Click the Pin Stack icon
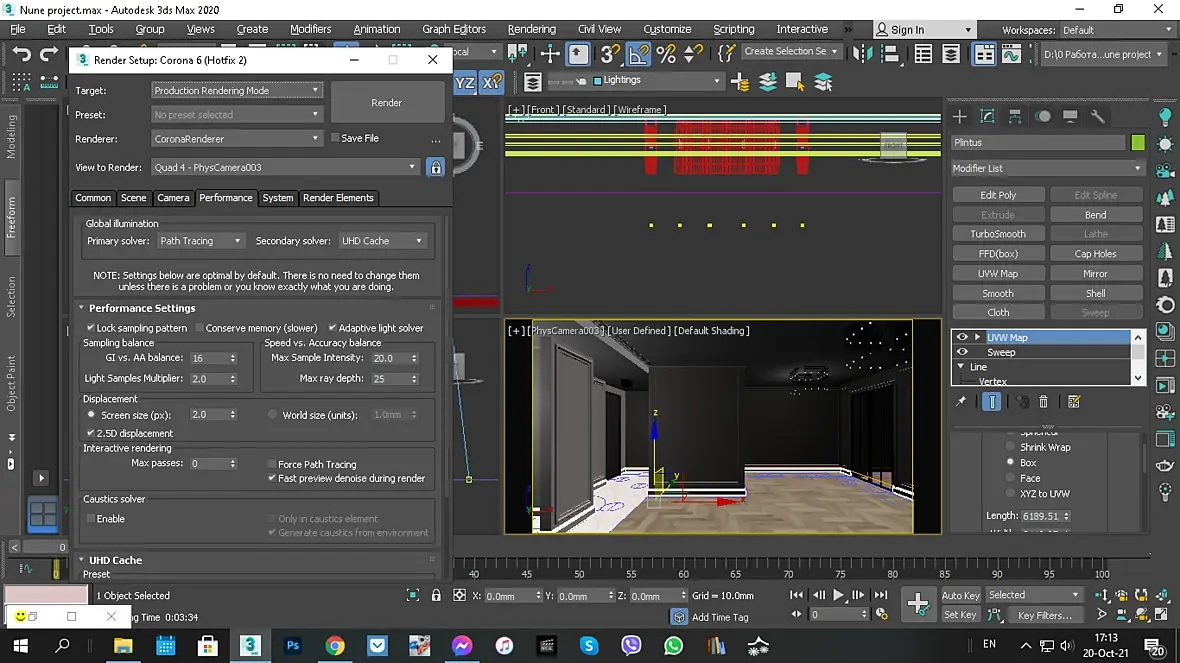 pos(961,402)
